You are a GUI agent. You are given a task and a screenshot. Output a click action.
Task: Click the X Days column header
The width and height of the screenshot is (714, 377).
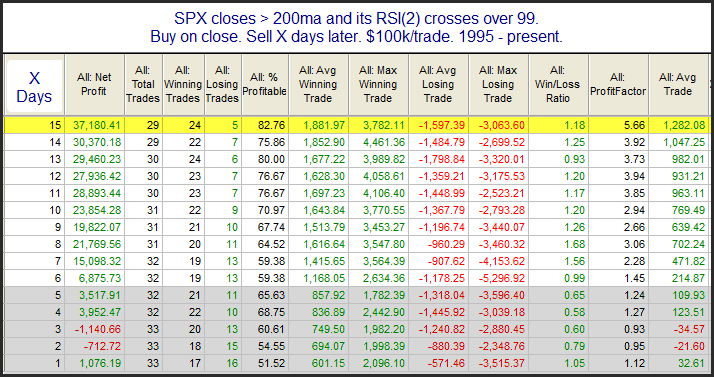[x=34, y=86]
